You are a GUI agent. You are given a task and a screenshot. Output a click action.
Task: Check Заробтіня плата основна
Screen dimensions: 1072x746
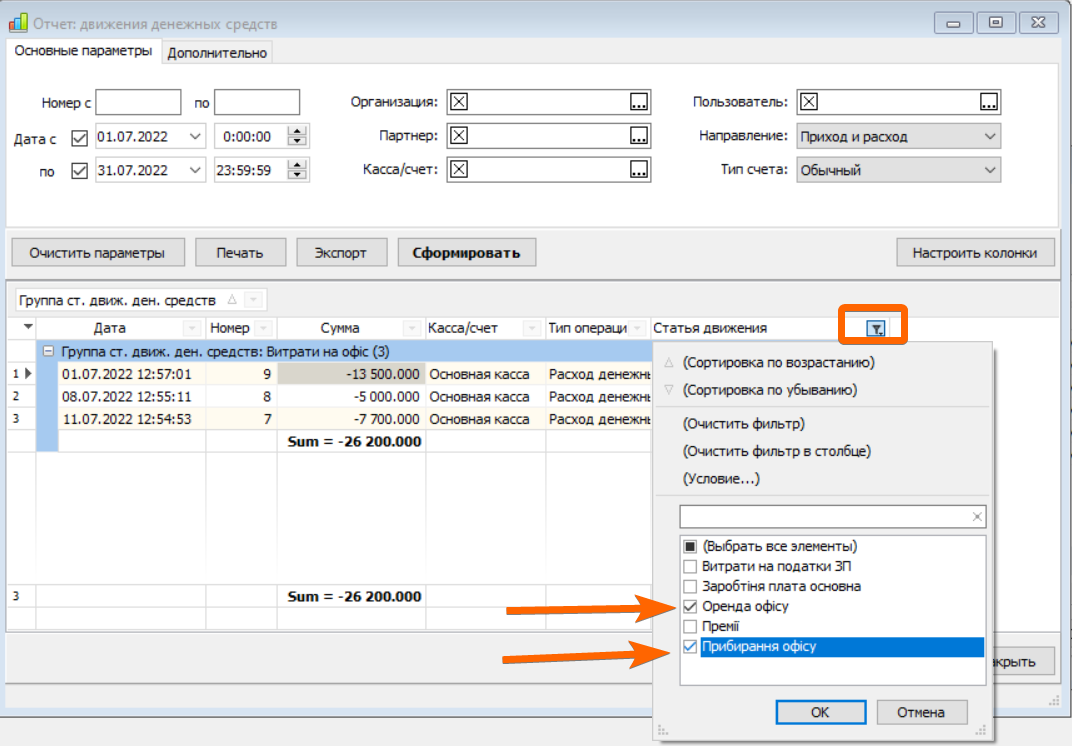pyautogui.click(x=690, y=586)
